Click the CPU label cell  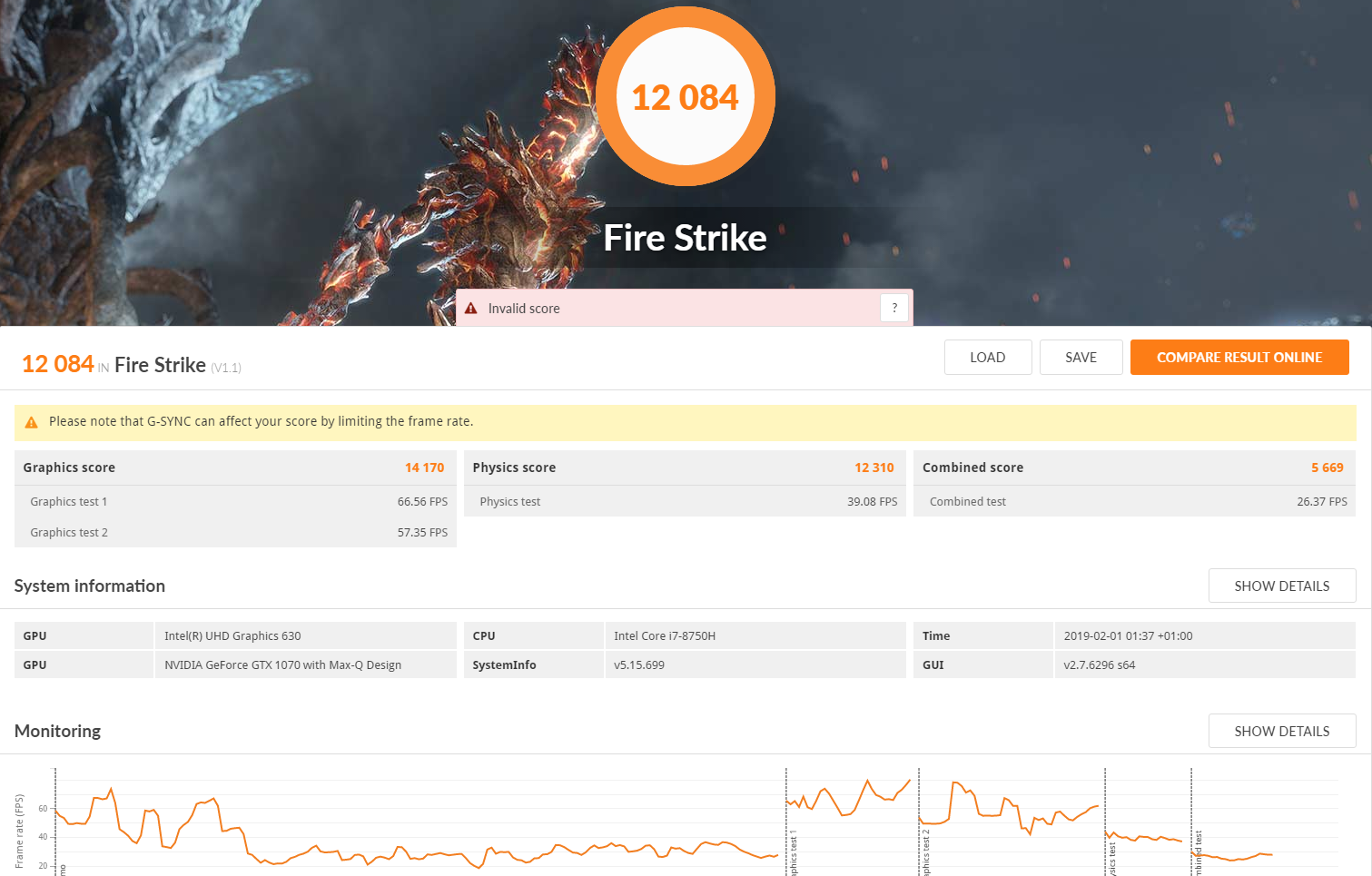click(534, 636)
